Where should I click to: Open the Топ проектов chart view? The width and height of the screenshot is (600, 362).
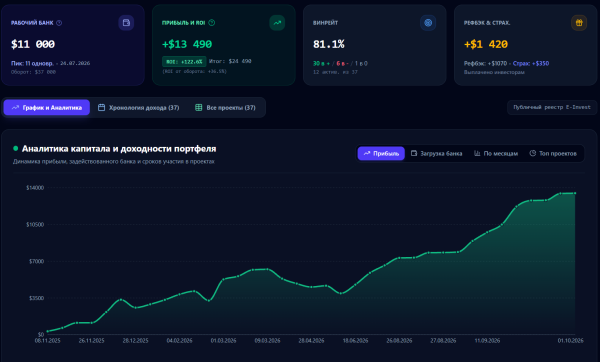click(x=553, y=153)
